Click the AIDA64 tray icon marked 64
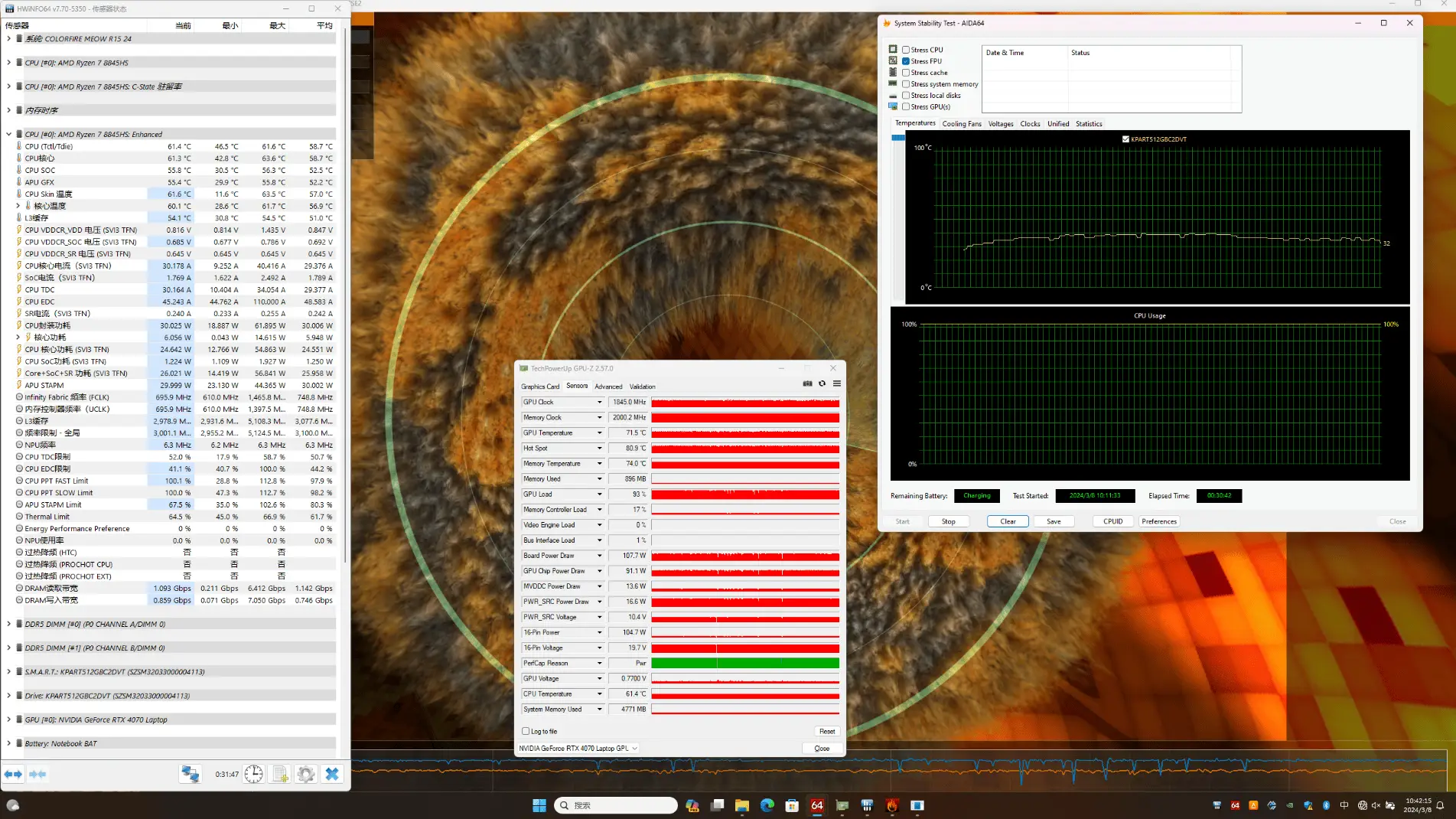Image resolution: width=1456 pixels, height=819 pixels. pyautogui.click(x=1235, y=805)
